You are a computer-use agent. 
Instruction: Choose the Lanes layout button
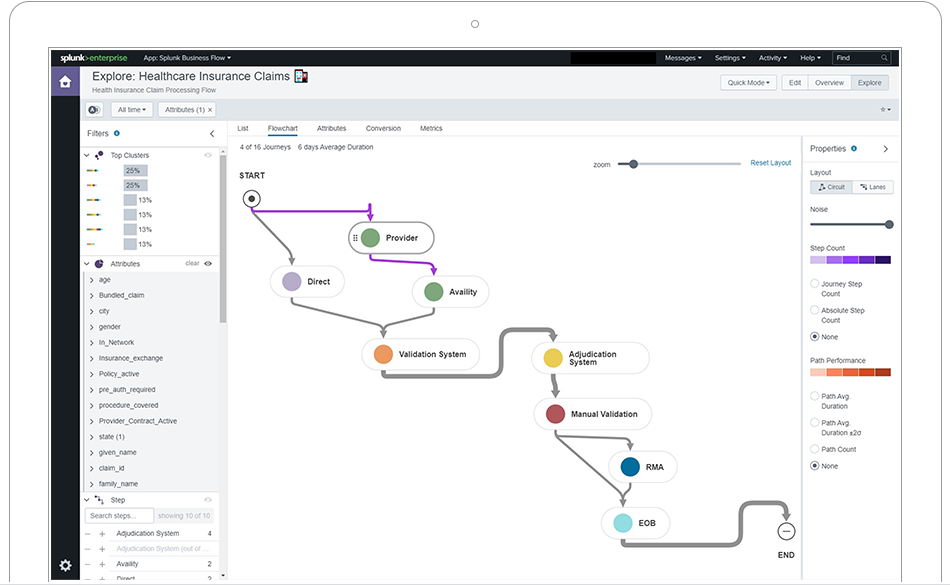coord(873,187)
